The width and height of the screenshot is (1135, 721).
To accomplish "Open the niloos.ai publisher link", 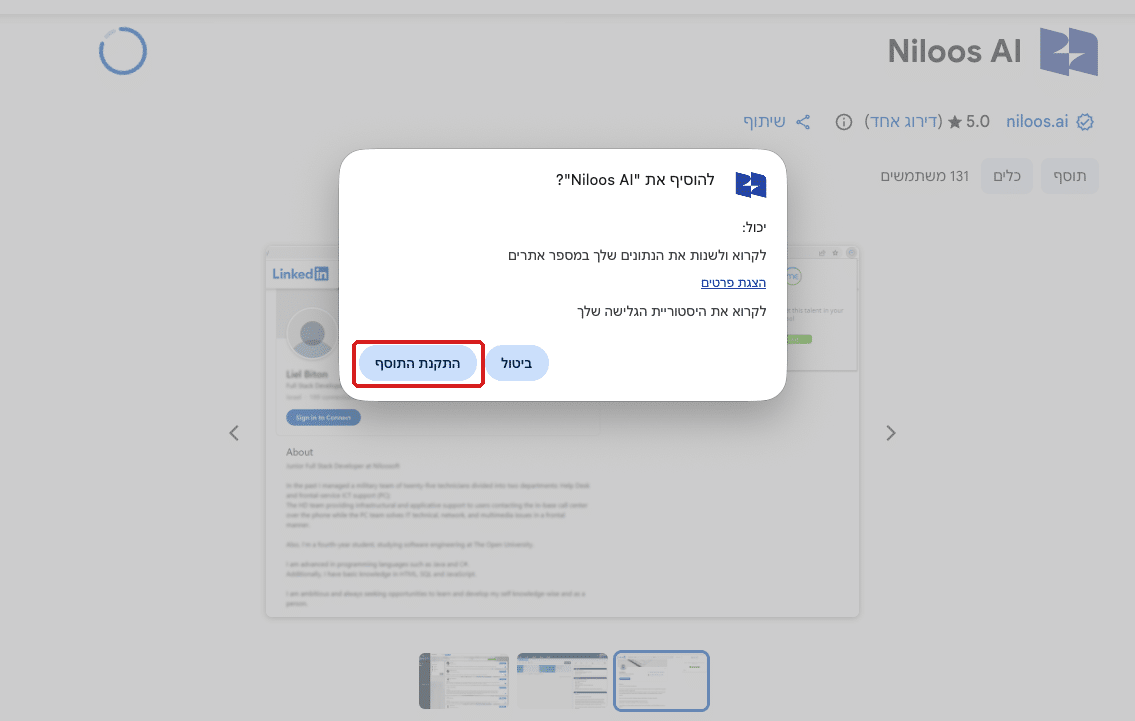I will pos(1037,122).
